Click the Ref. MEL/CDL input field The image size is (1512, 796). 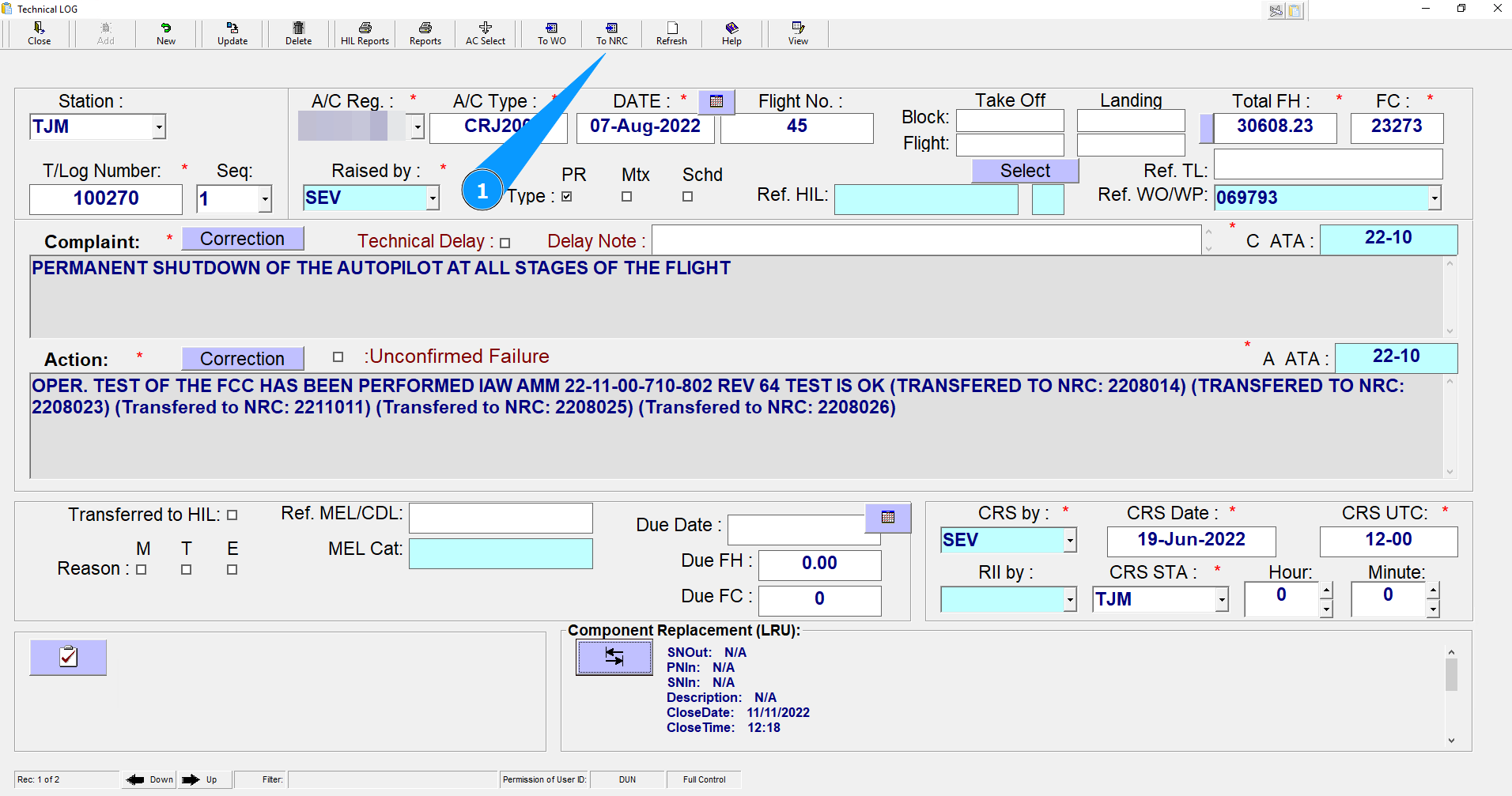(x=501, y=519)
